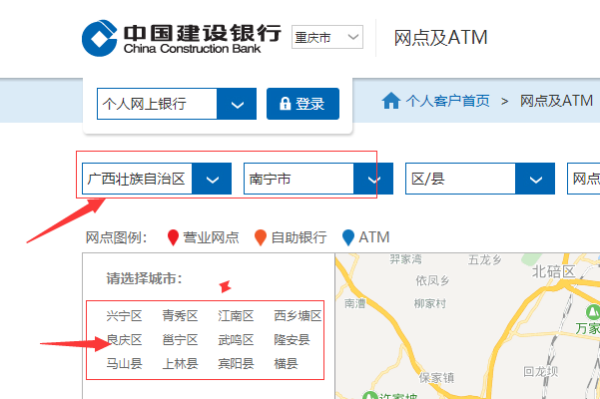Open 个人客户首页 breadcrumb link
The width and height of the screenshot is (600, 399).
447,101
